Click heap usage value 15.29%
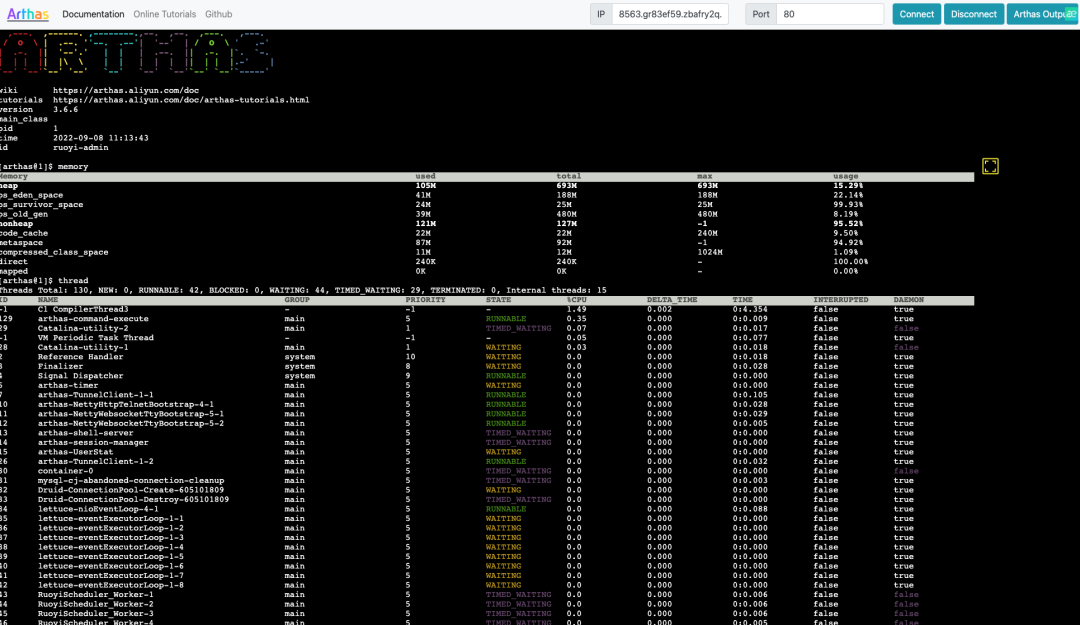This screenshot has height=625, width=1080. (848, 185)
